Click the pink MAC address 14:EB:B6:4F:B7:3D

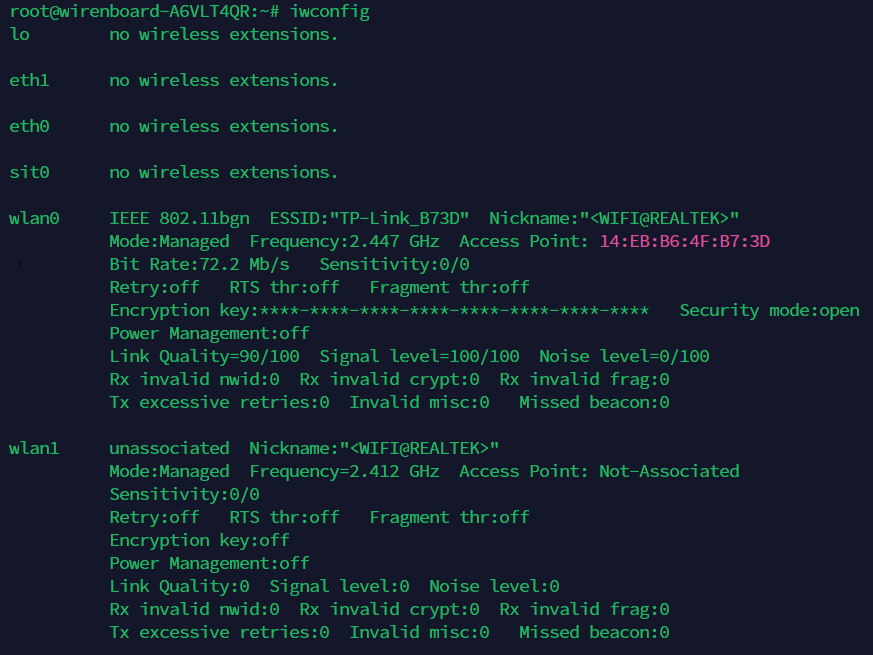[685, 241]
